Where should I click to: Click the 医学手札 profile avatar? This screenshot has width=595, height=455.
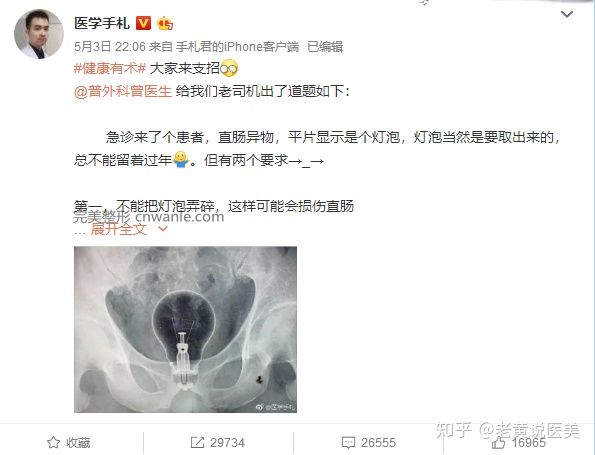coord(38,34)
